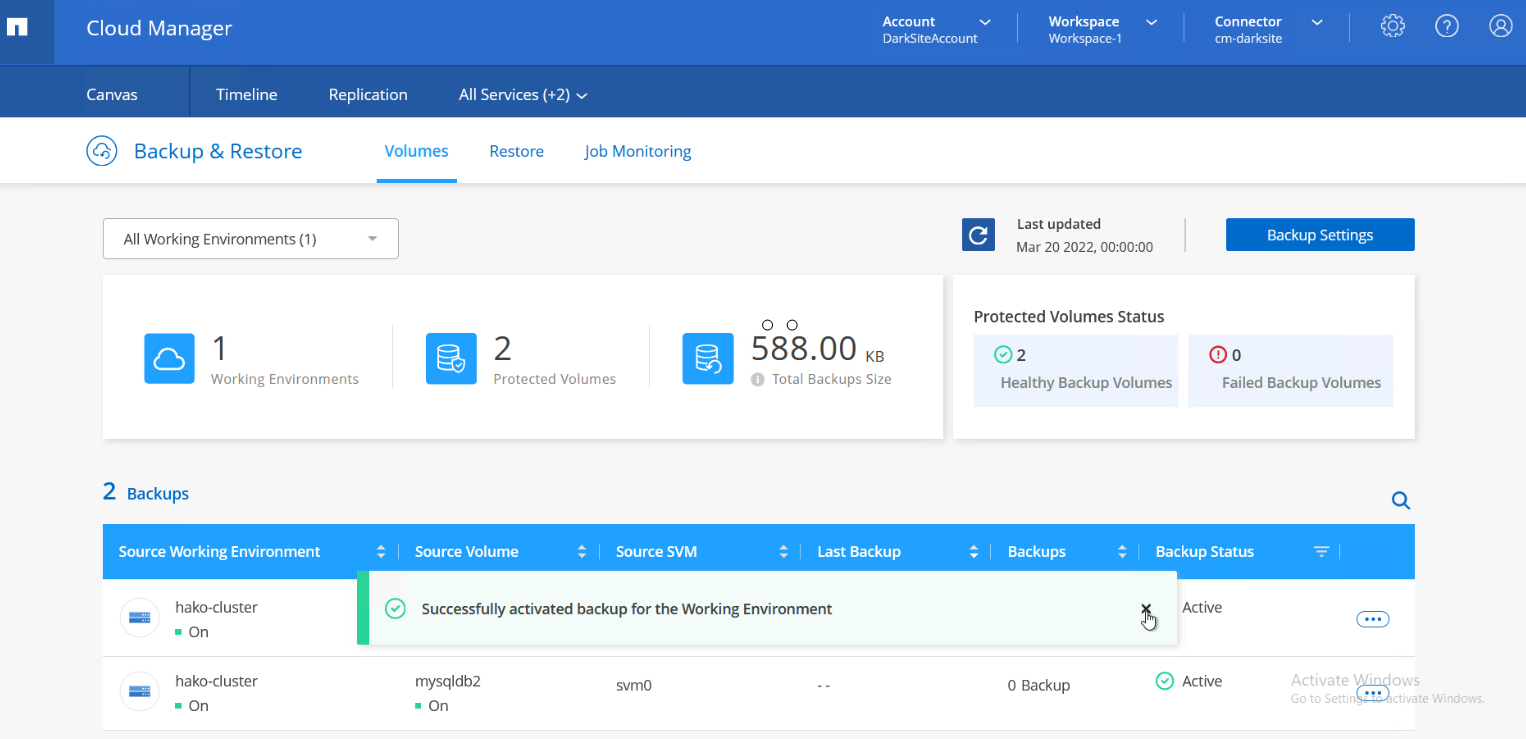
Task: Click the Backup Settings button
Action: [1319, 234]
